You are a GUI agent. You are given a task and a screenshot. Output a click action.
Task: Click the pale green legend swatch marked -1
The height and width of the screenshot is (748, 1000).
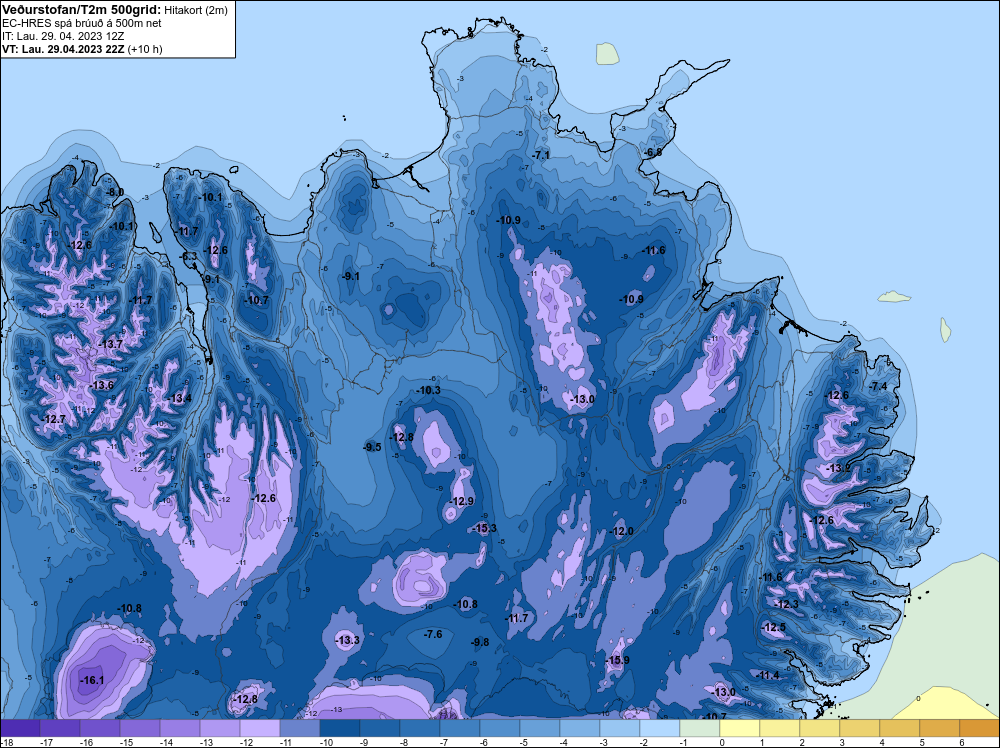pos(700,728)
